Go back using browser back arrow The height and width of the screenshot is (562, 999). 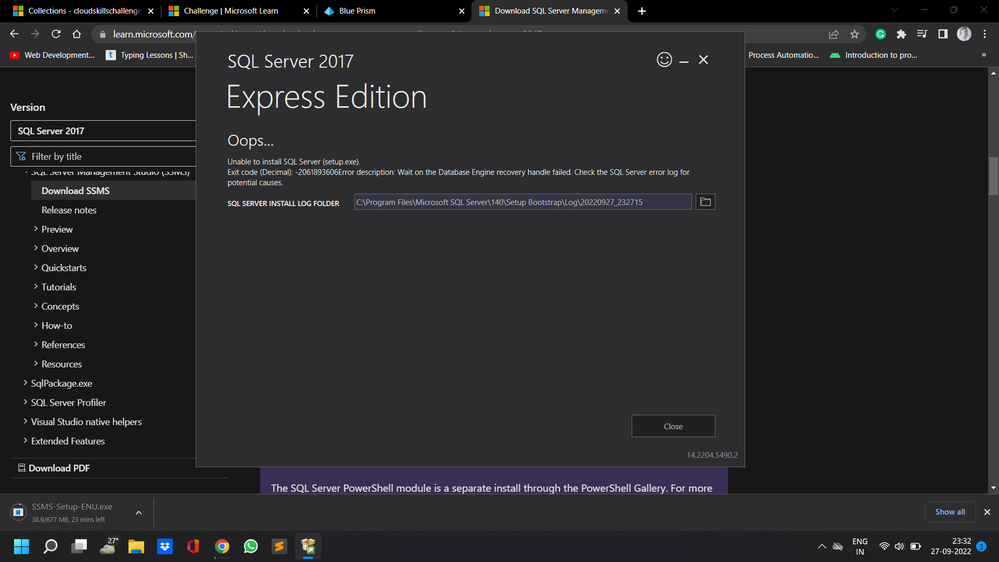click(x=14, y=34)
